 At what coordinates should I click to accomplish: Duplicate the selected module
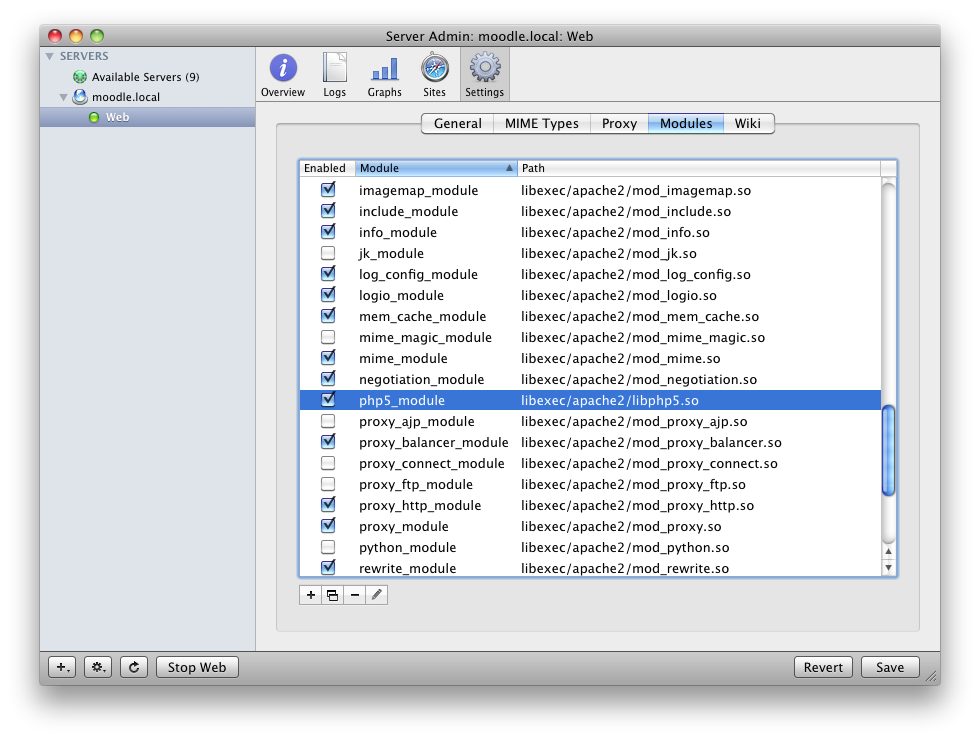(x=332, y=595)
